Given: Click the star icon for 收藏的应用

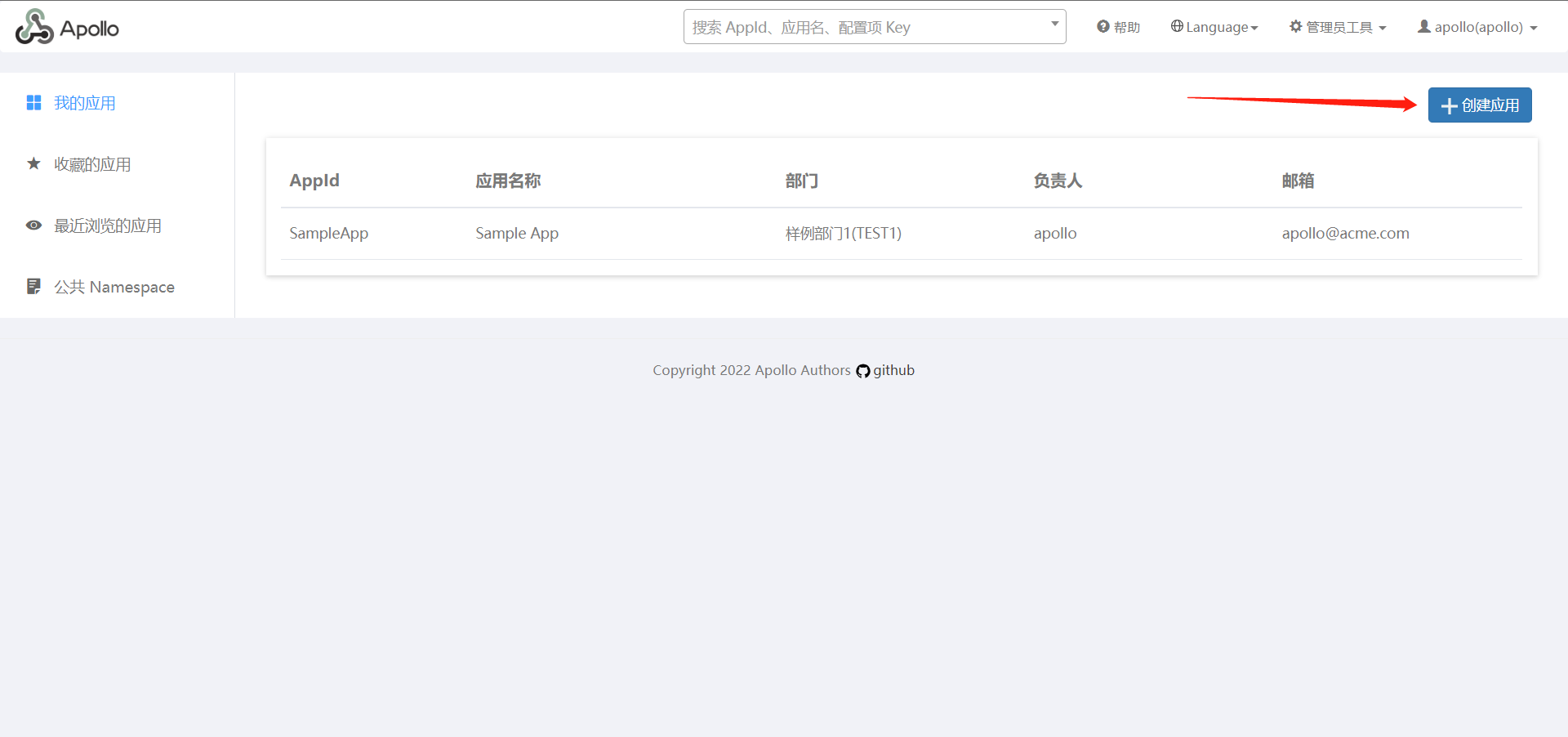Looking at the screenshot, I should tap(33, 163).
